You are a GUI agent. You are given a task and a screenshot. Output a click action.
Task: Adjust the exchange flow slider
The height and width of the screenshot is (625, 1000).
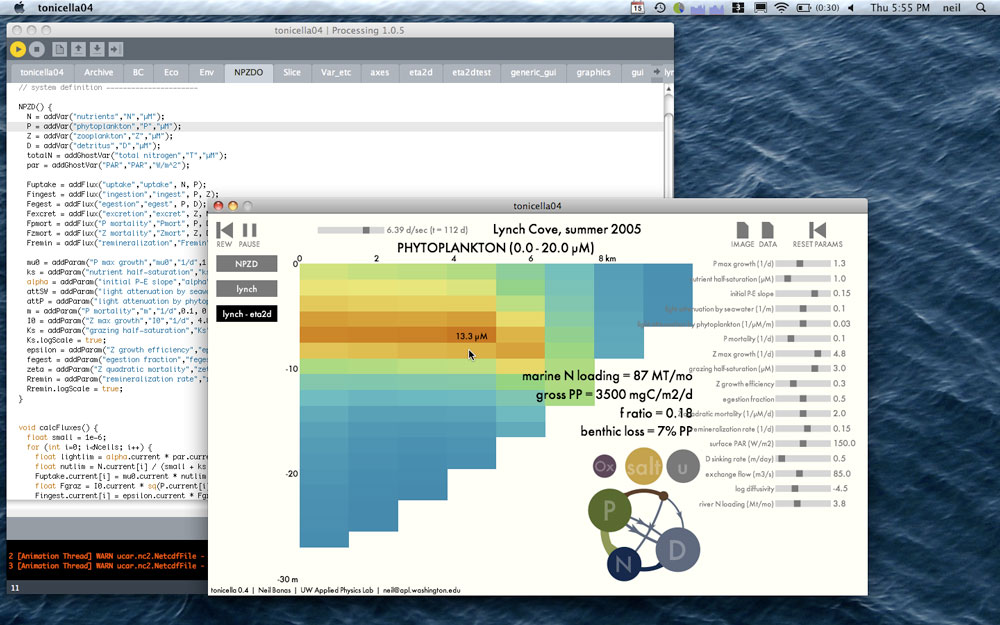(x=803, y=474)
